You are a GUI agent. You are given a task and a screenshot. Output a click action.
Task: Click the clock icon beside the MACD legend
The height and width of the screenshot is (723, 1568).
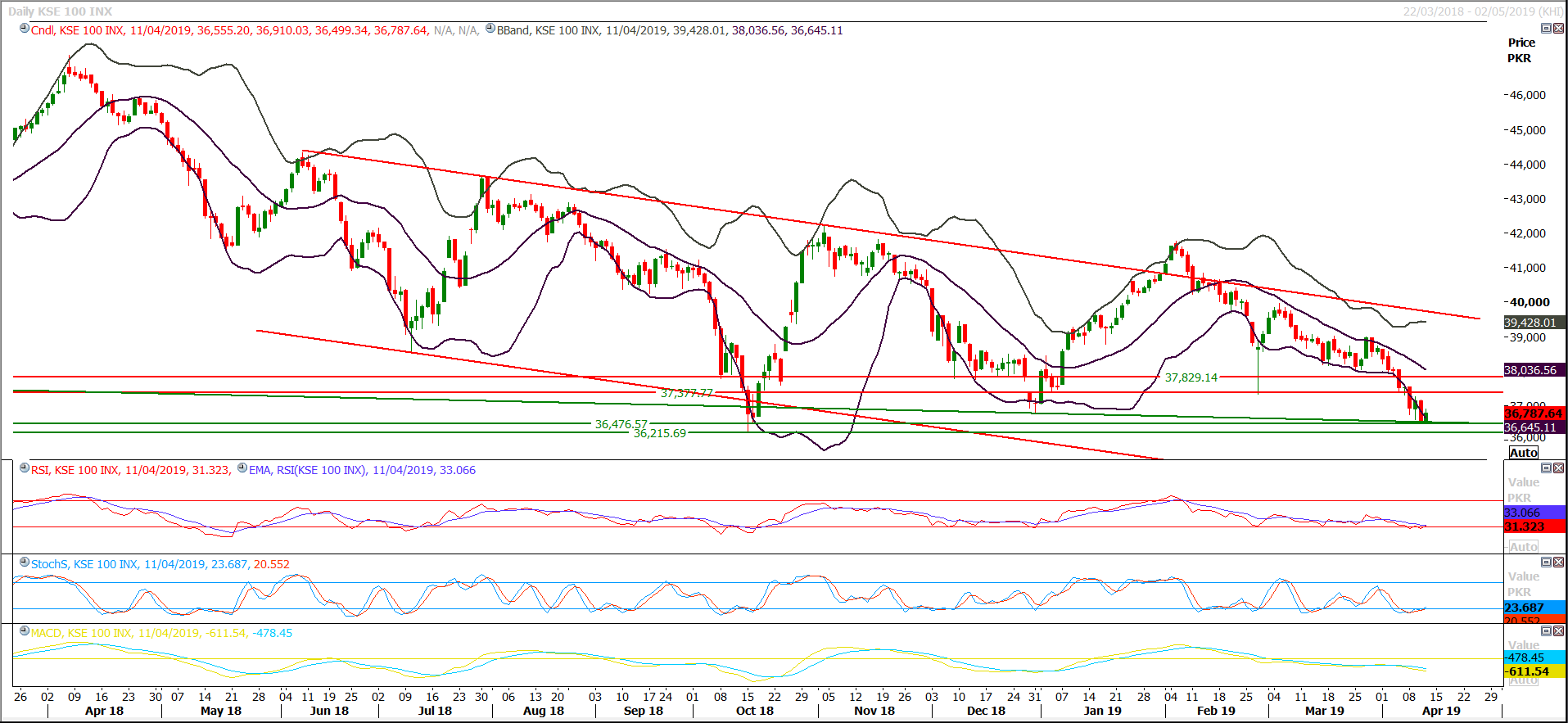(25, 631)
